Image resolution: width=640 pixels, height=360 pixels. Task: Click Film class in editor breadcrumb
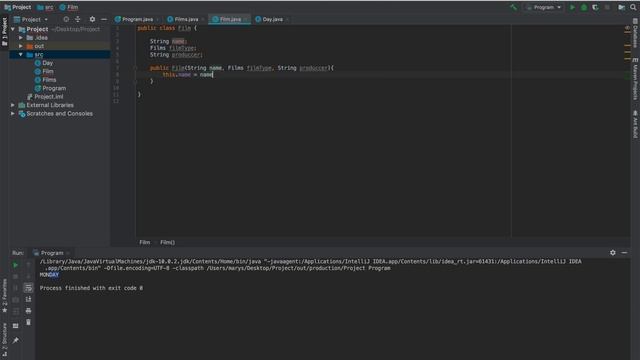[144, 242]
